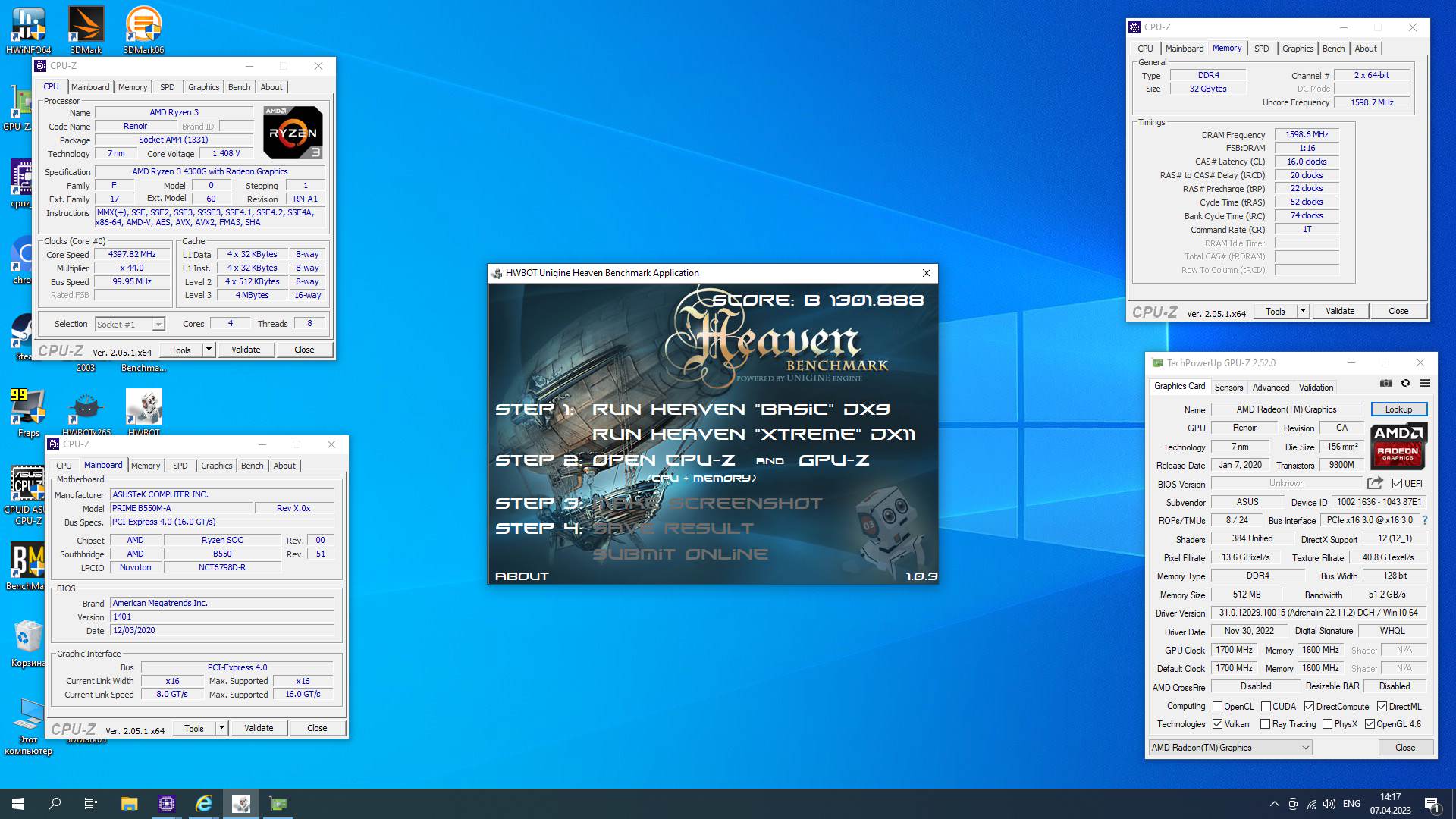Switch to Bench tab in CPU-Z Mainboard window
The image size is (1456, 819).
253,466
